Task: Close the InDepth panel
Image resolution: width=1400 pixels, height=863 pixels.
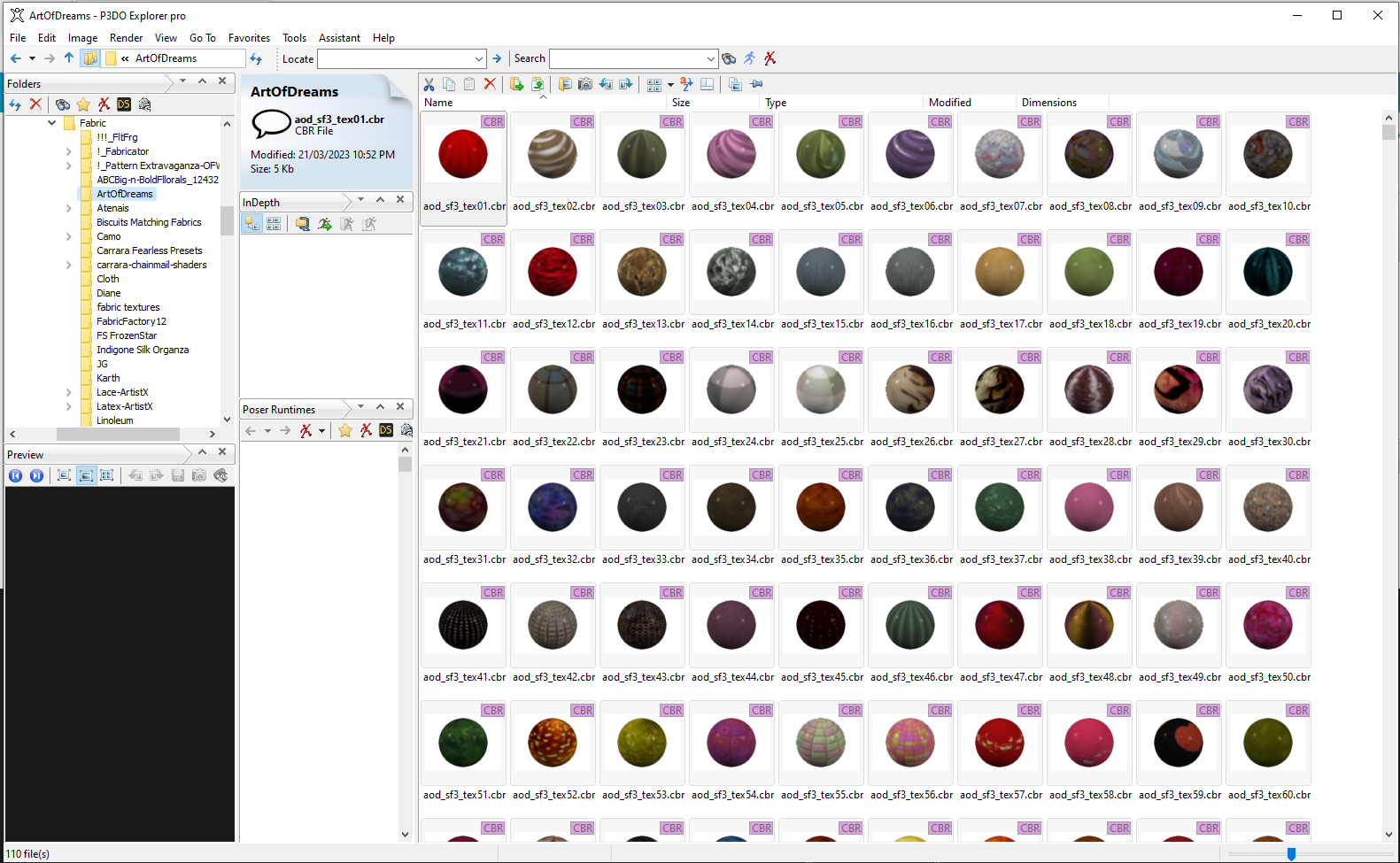Action: [x=400, y=200]
